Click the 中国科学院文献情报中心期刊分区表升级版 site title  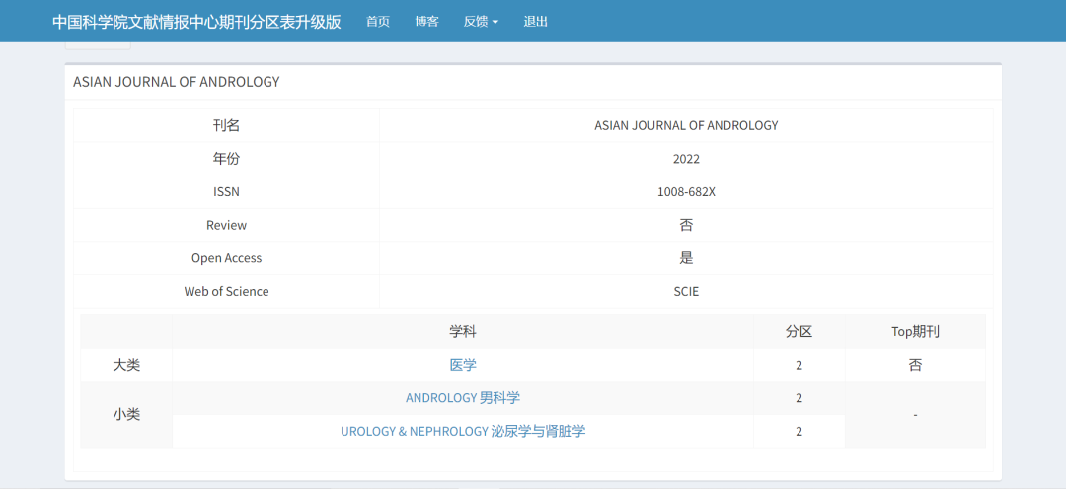[196, 21]
